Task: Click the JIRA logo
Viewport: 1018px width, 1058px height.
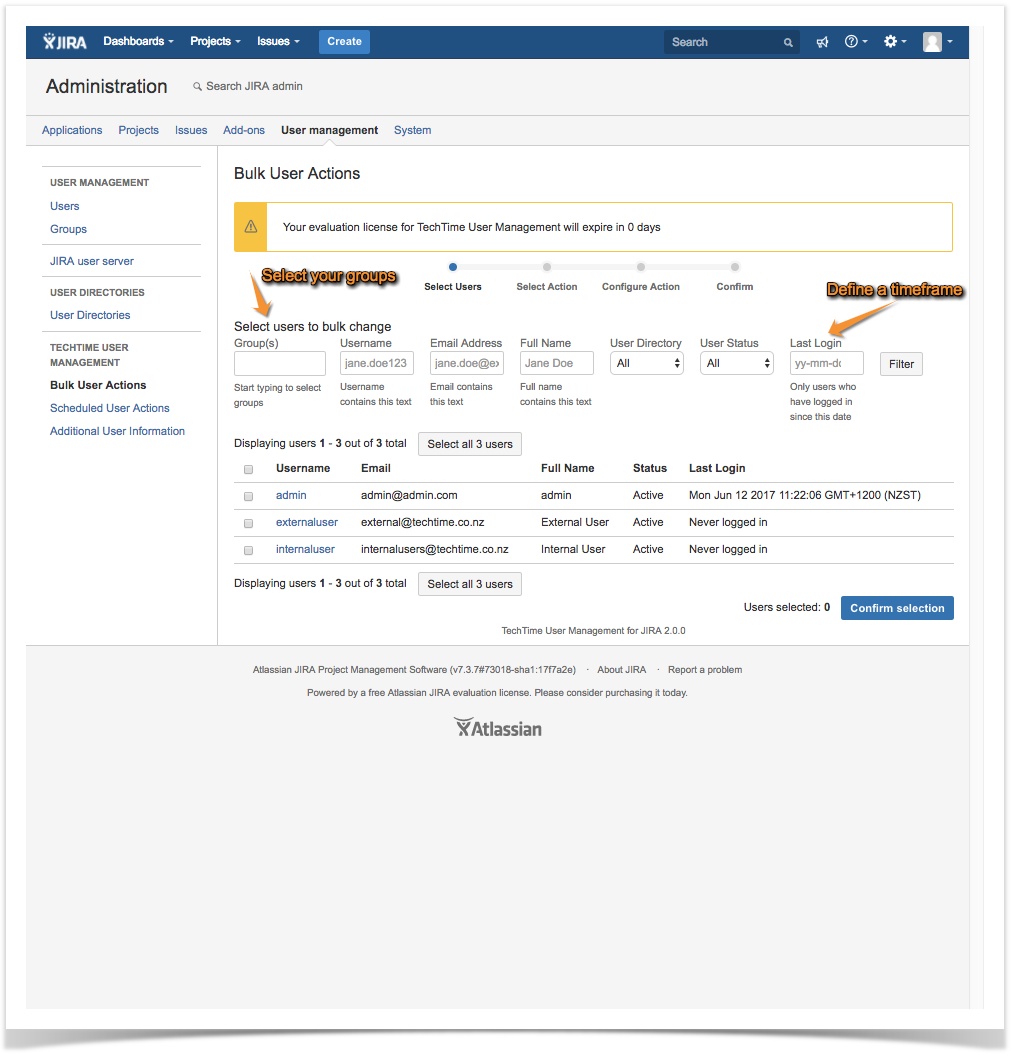Action: [65, 42]
